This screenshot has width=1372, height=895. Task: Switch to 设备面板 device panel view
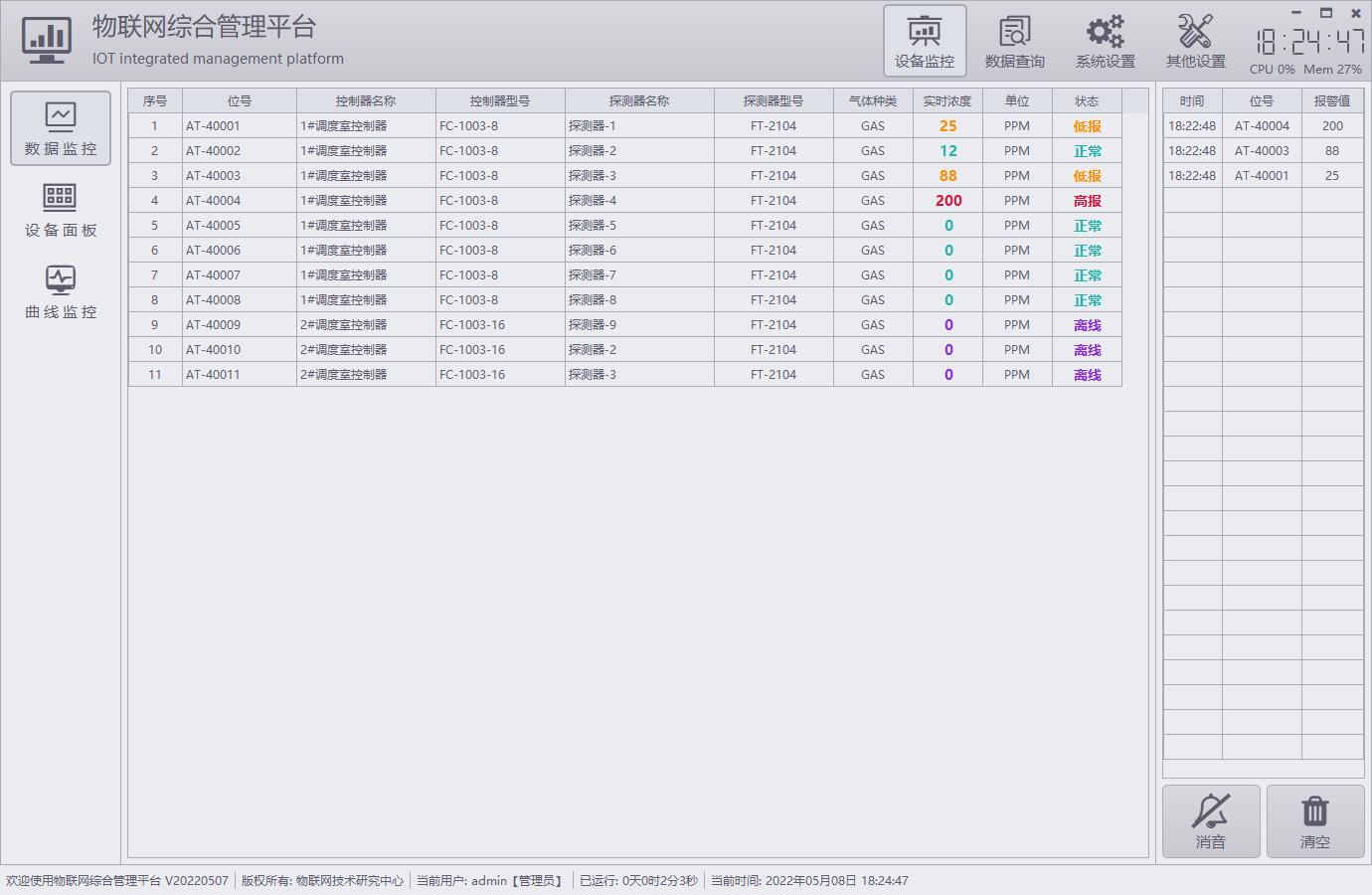click(x=61, y=210)
